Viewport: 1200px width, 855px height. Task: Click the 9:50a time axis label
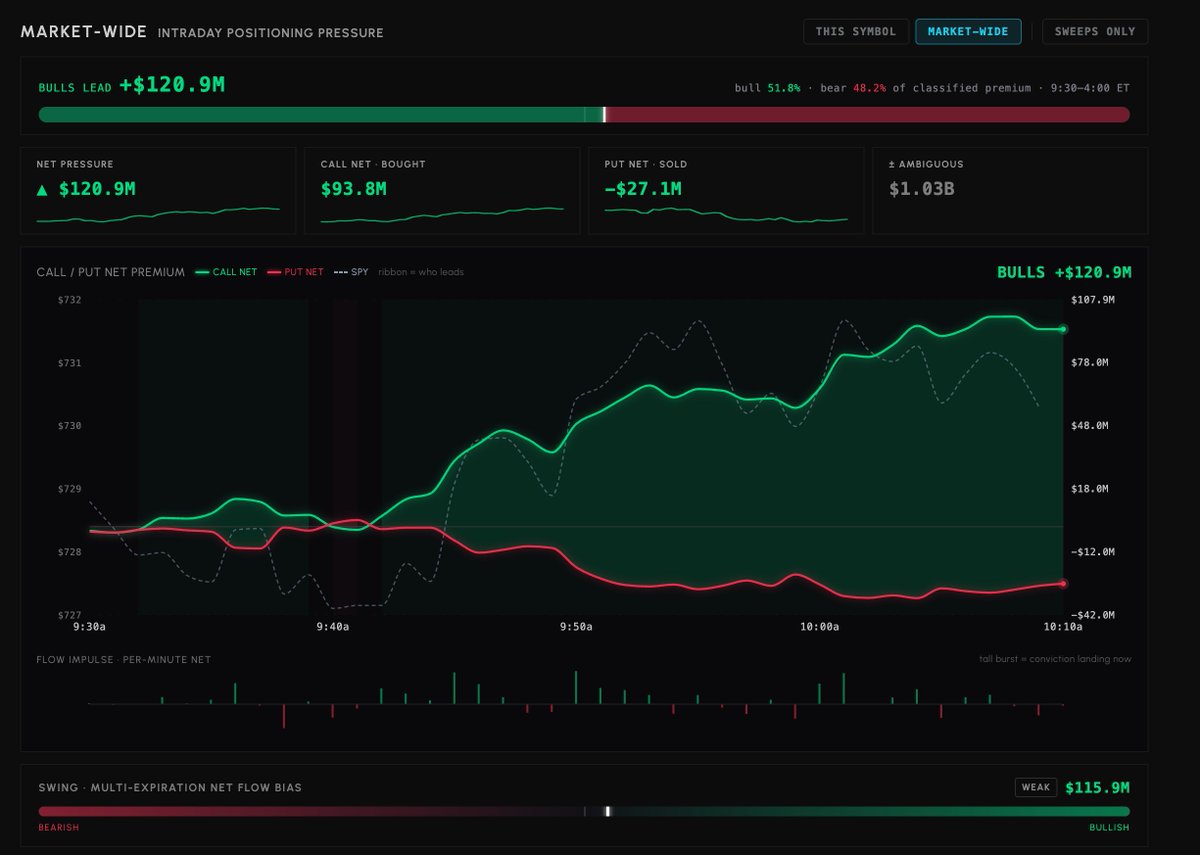576,627
